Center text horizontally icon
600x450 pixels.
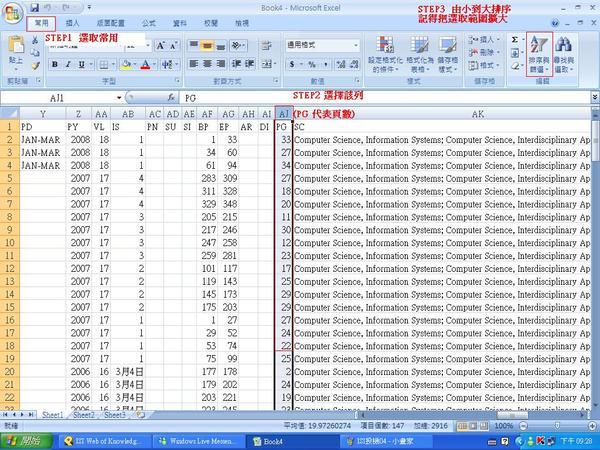pyautogui.click(x=207, y=64)
